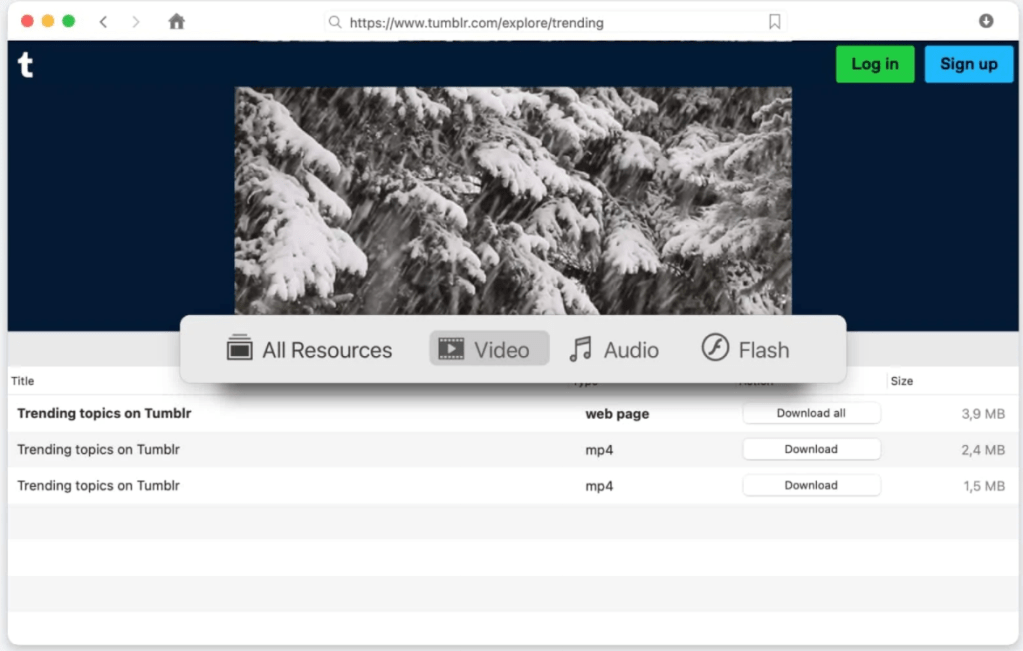The image size is (1023, 651).
Task: Click the search magnifier in address bar
Action: [x=336, y=22]
